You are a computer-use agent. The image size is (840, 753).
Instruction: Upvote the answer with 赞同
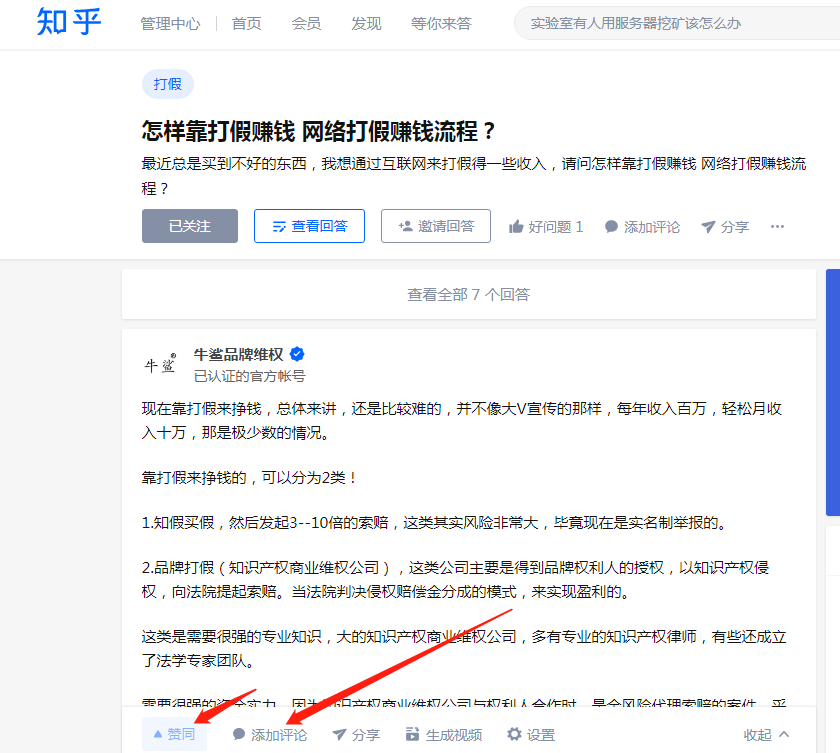tap(174, 734)
